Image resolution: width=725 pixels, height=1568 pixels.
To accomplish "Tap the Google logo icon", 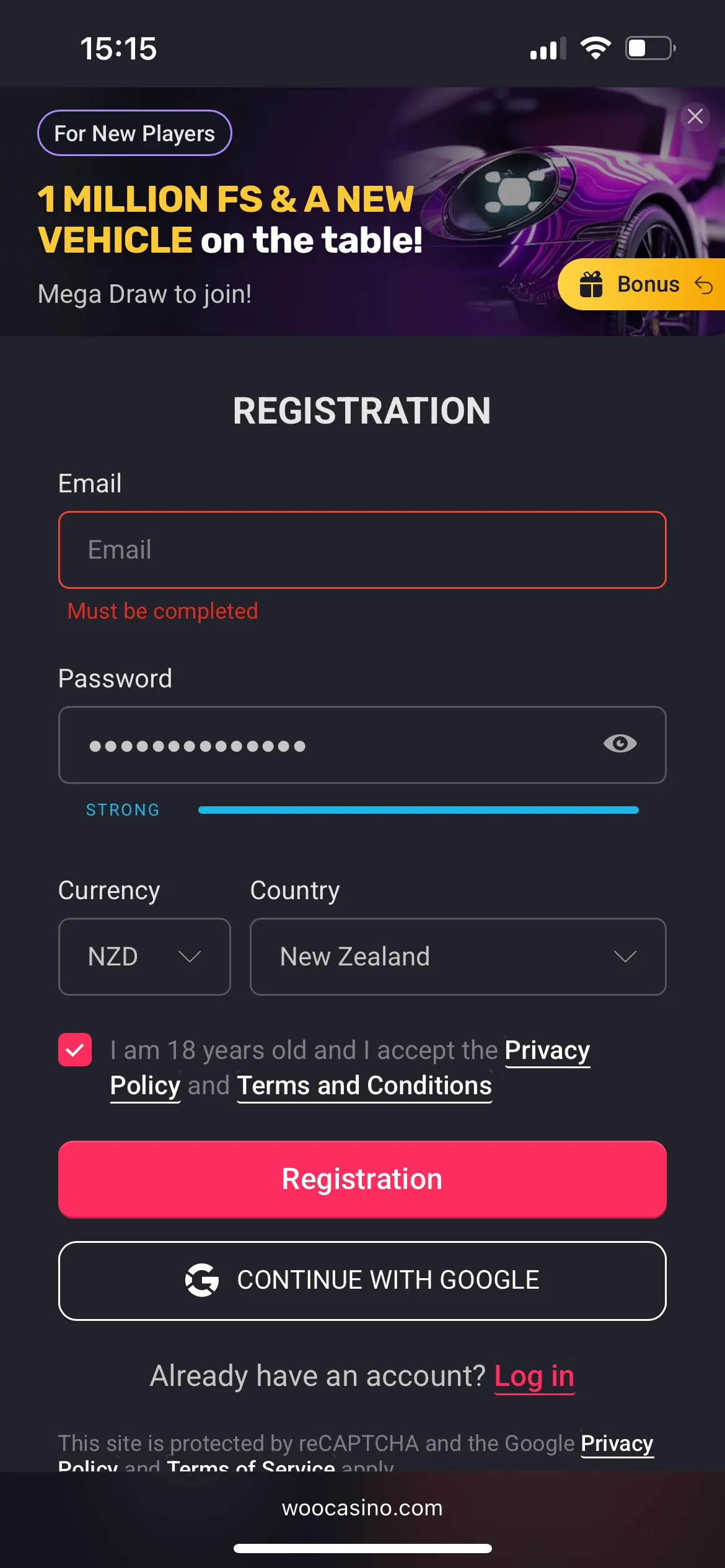I will [x=202, y=1280].
